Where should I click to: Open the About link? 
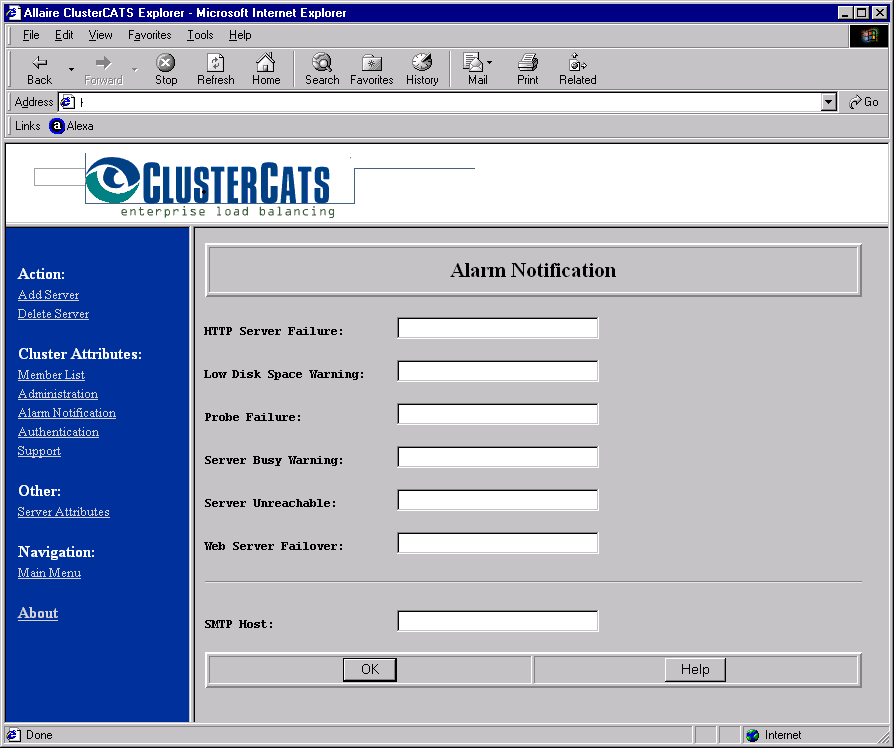coord(38,613)
